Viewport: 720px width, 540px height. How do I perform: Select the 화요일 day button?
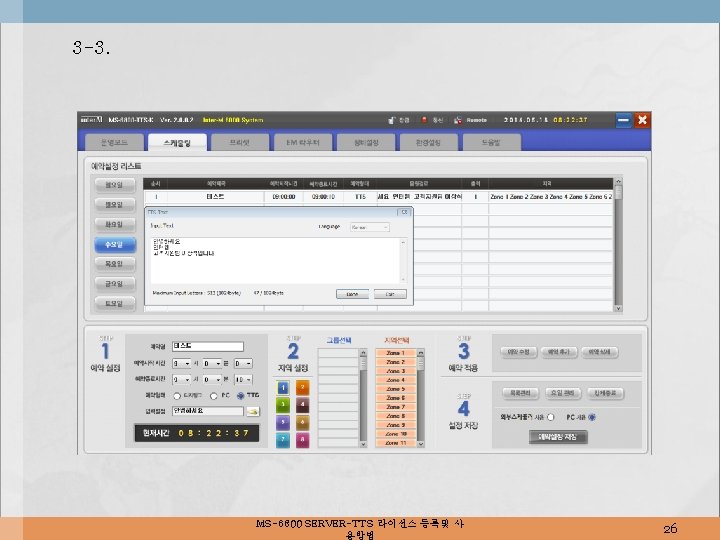(x=115, y=225)
